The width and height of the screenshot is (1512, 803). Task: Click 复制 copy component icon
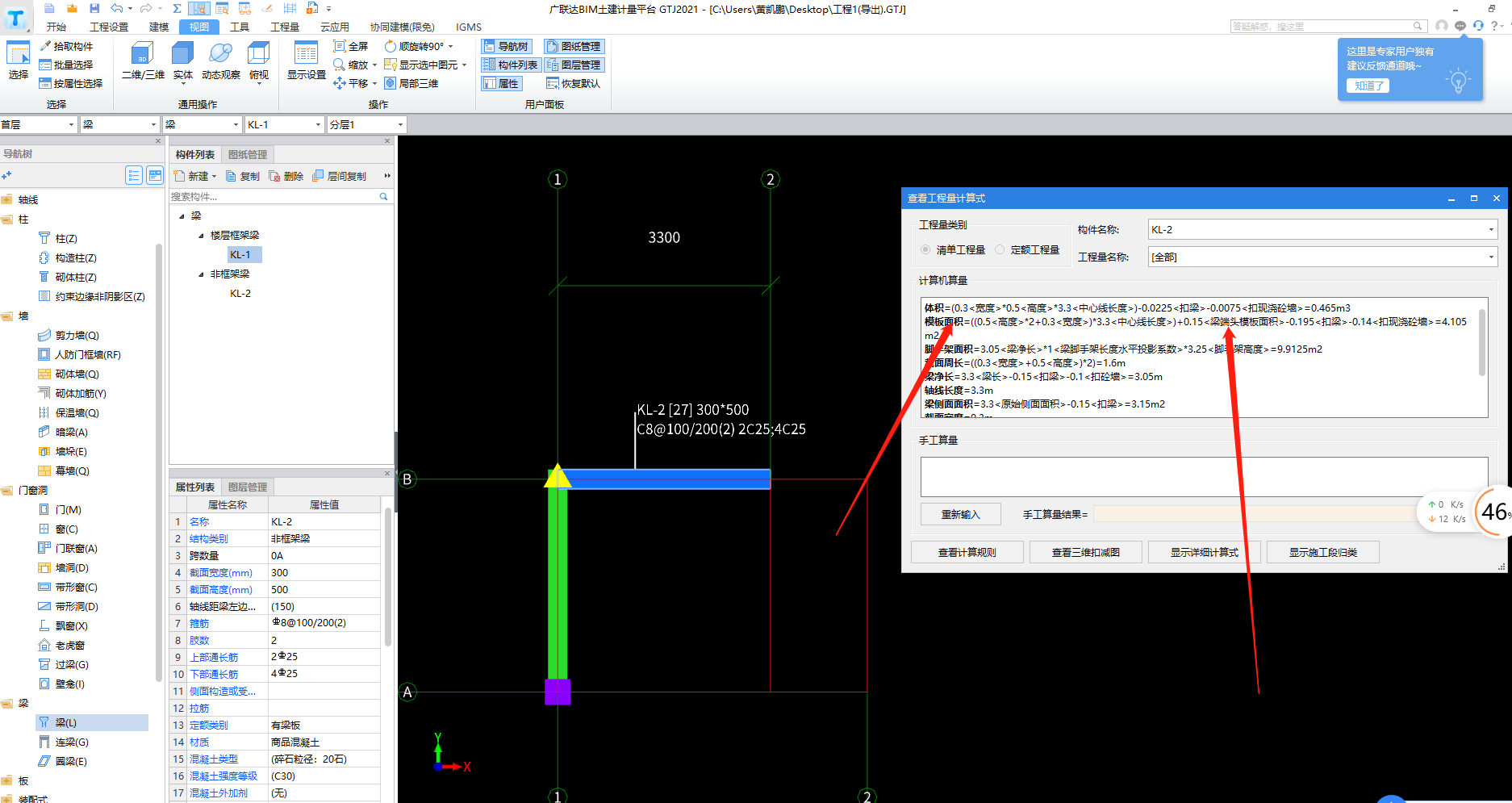point(243,176)
